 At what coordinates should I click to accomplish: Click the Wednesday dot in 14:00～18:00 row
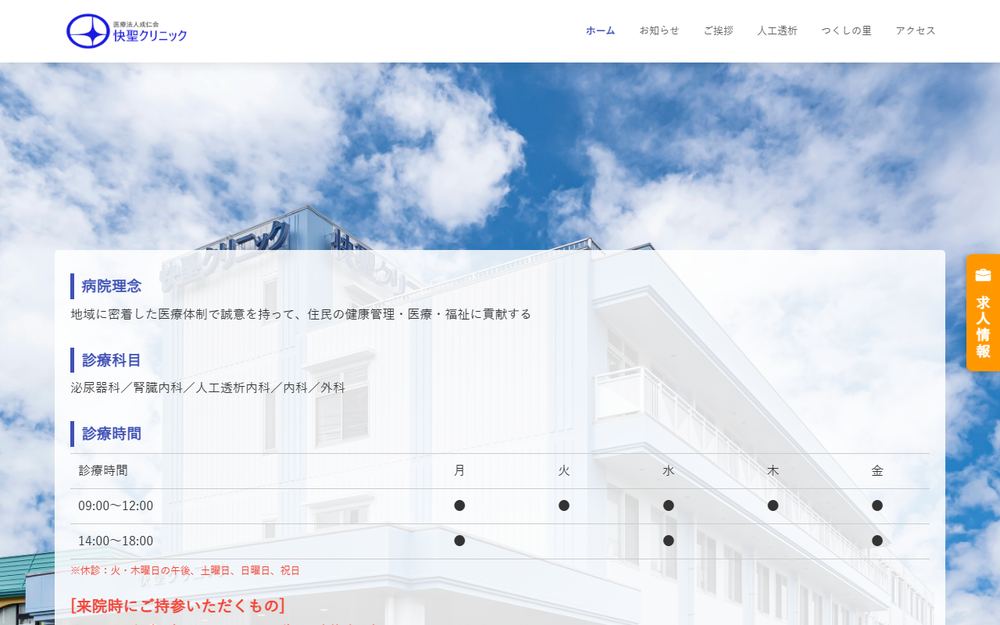tap(668, 541)
